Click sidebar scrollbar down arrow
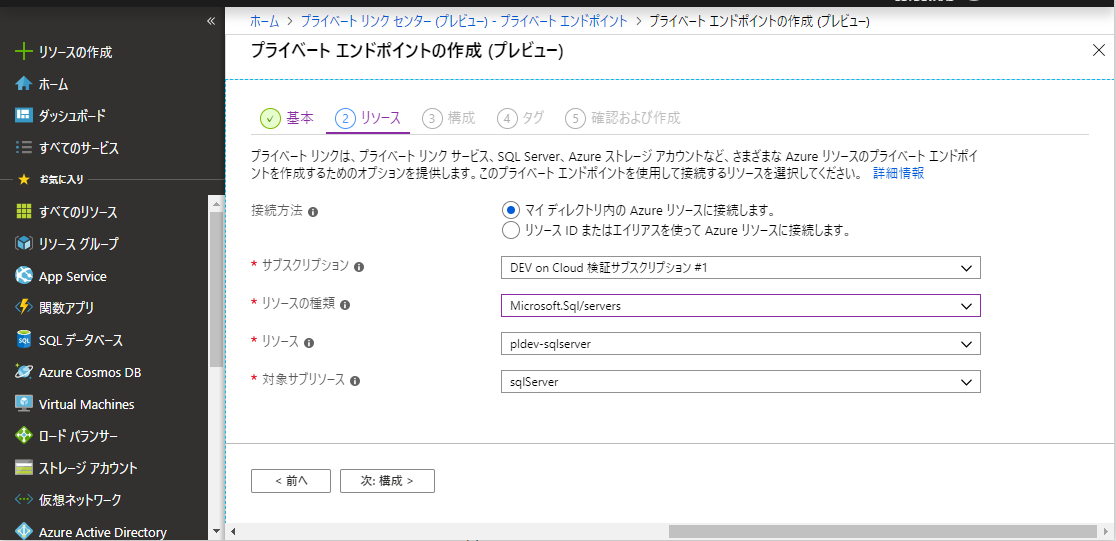This screenshot has height=541, width=1116. point(216,531)
